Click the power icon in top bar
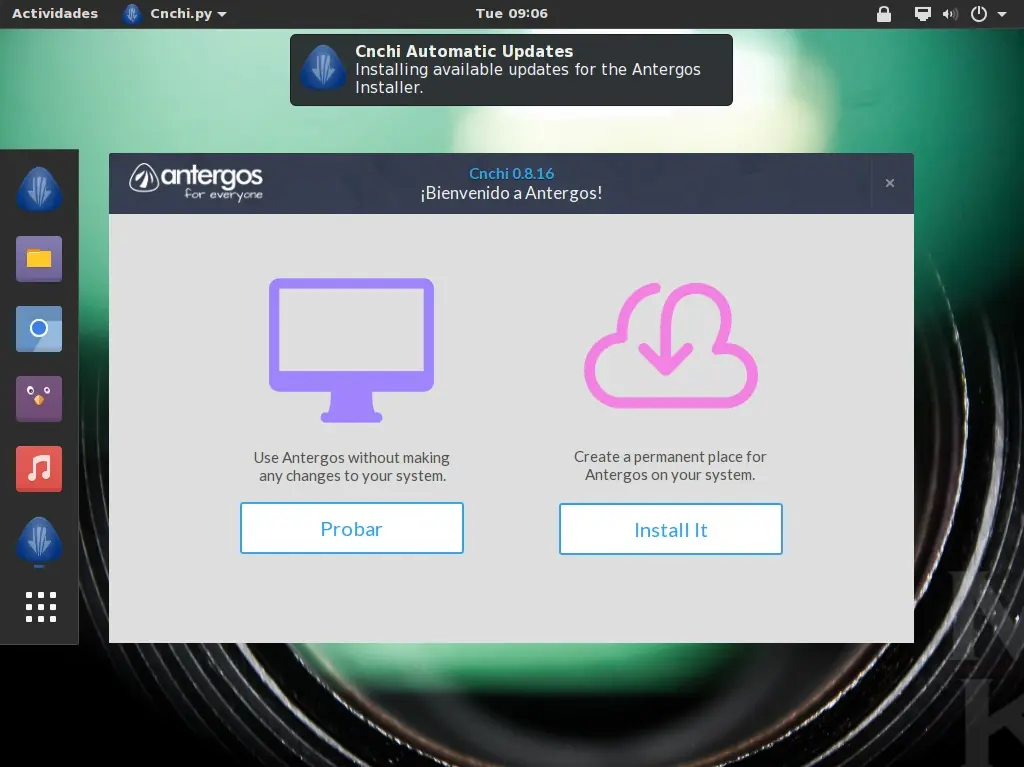Image resolution: width=1024 pixels, height=767 pixels. point(978,14)
